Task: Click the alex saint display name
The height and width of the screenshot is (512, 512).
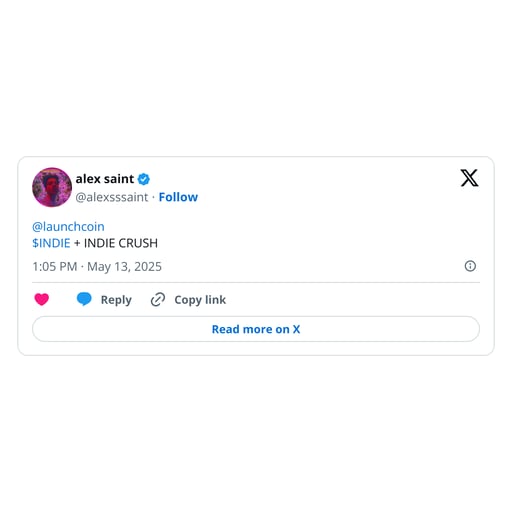Action: pyautogui.click(x=105, y=179)
